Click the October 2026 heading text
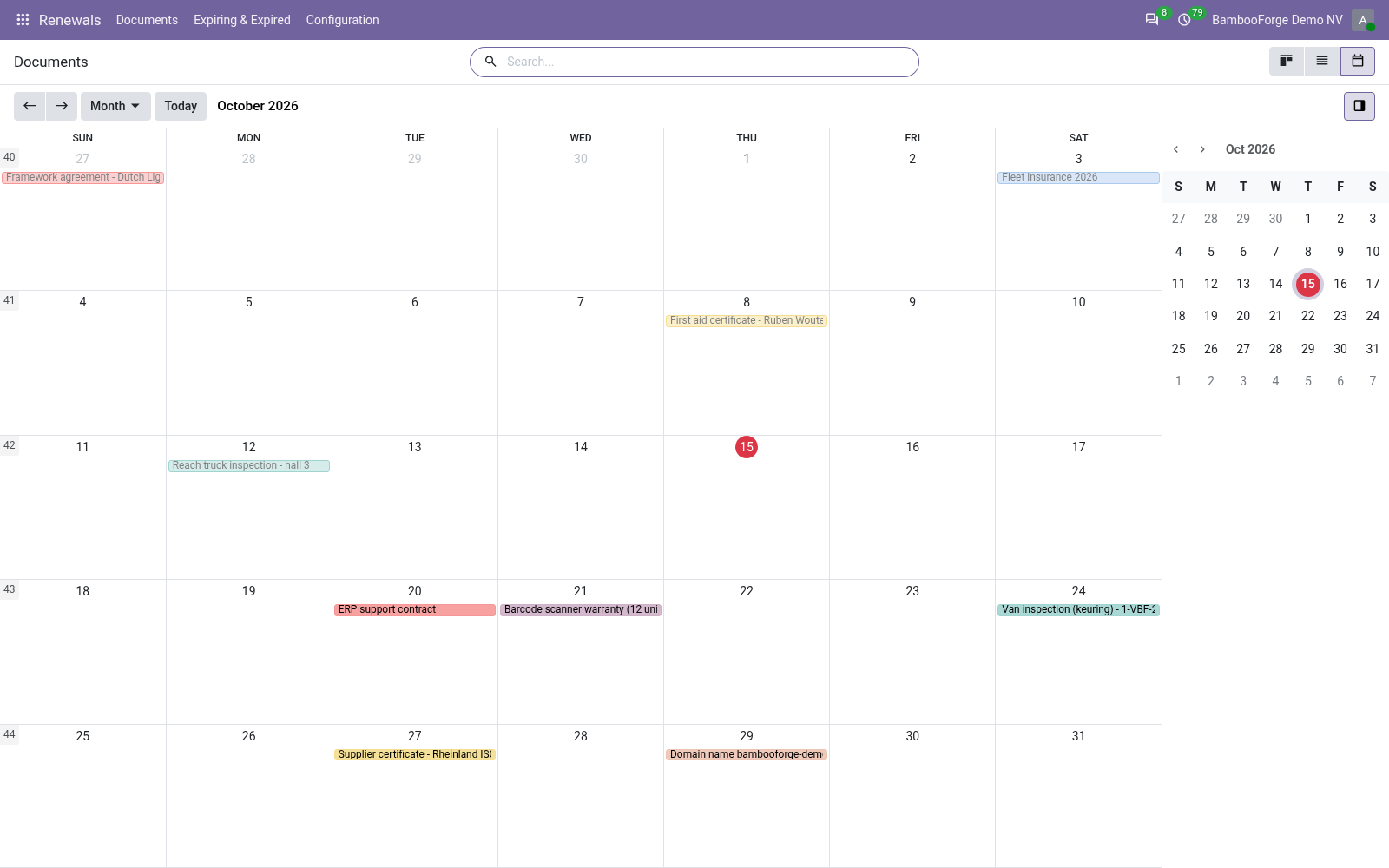Viewport: 1389px width, 868px height. click(x=258, y=106)
